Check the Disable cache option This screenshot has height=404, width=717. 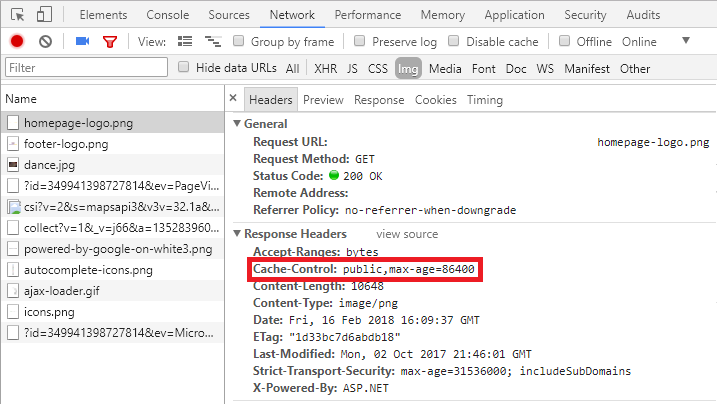pos(454,42)
